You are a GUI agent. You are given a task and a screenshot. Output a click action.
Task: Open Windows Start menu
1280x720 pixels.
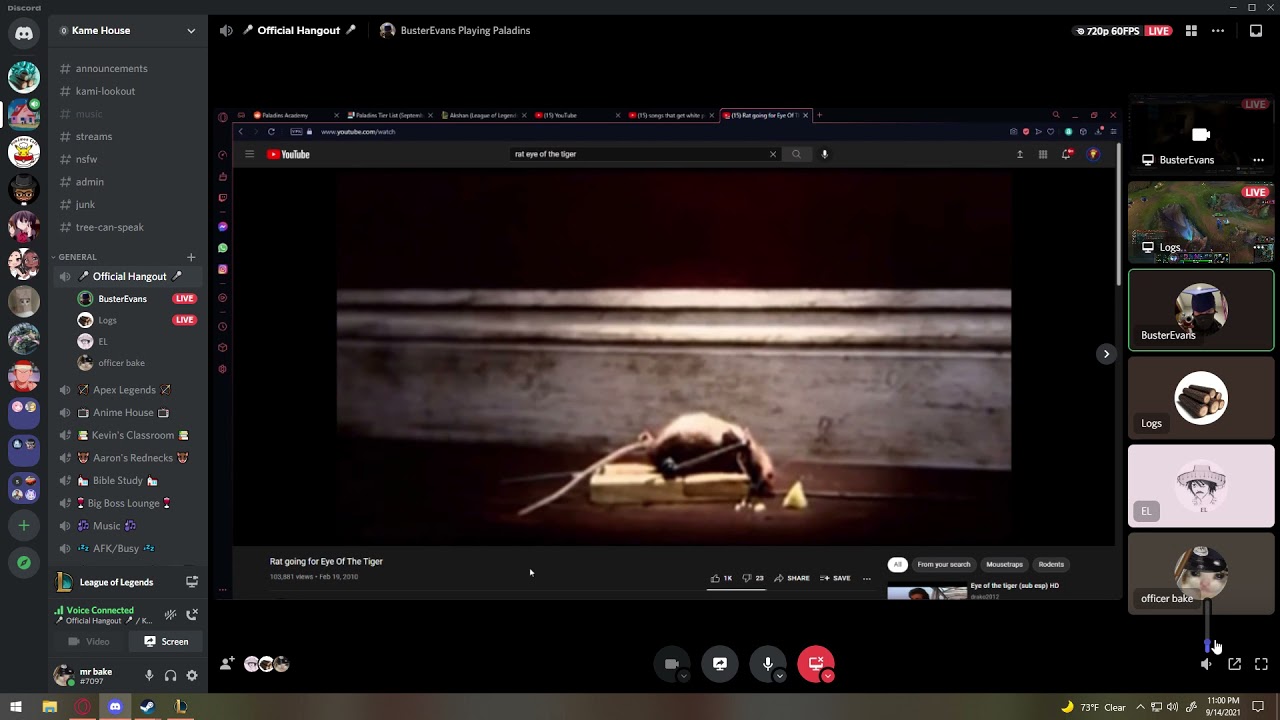tap(16, 707)
